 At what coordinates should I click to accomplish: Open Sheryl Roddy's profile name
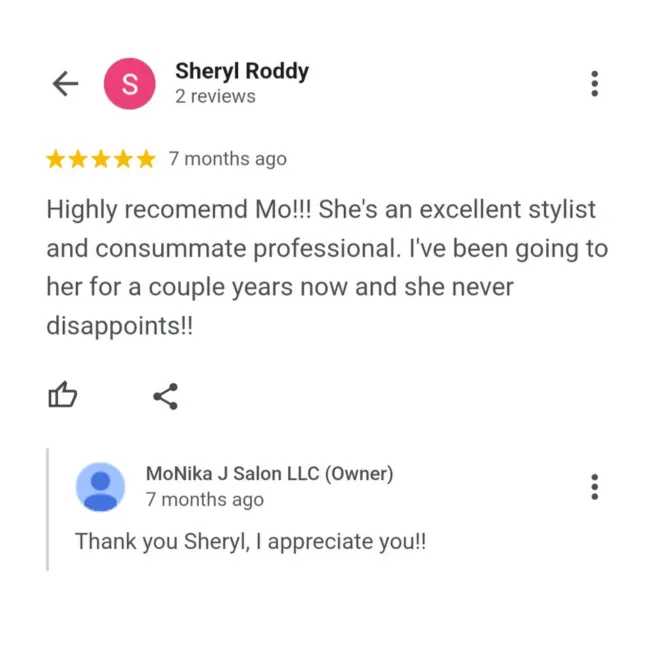(x=242, y=71)
